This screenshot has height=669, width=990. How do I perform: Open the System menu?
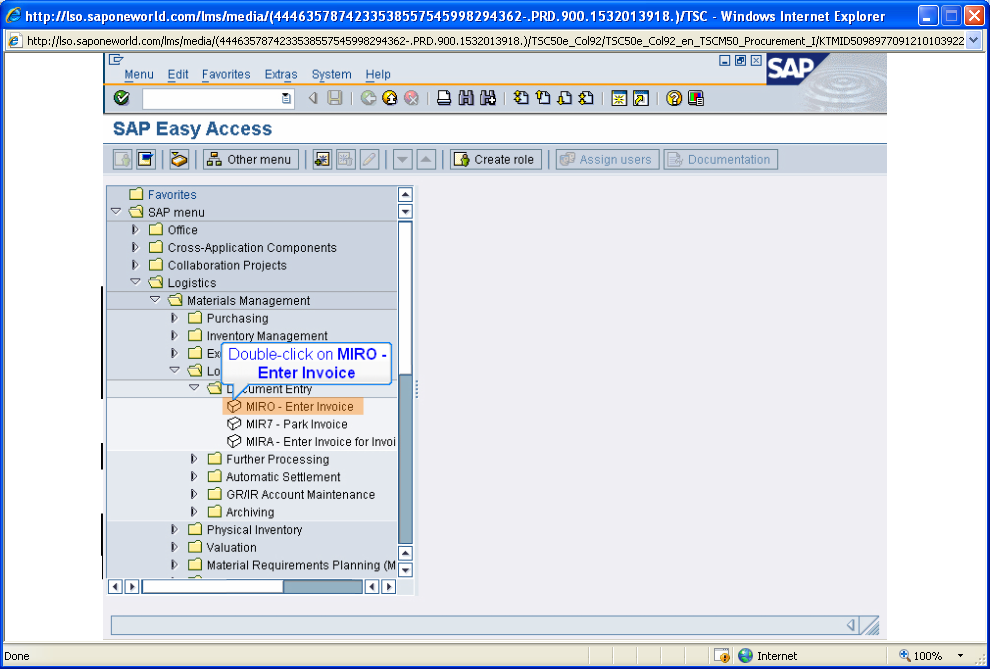click(x=331, y=74)
